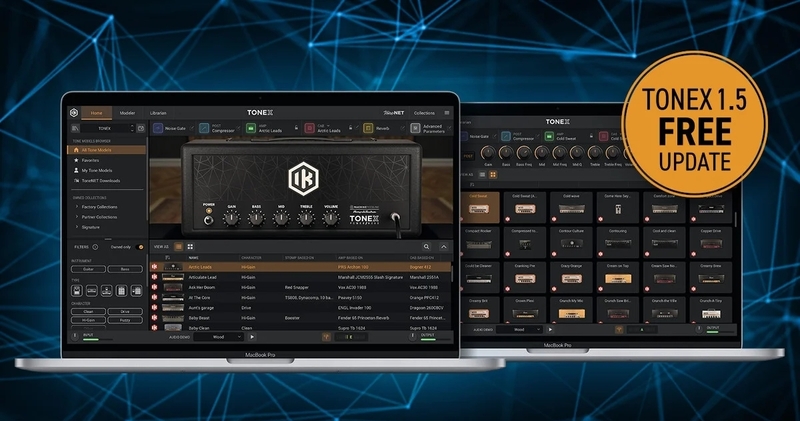Select Cold wave tile in the back window
Screen dimensions: 800x421
coord(571,207)
